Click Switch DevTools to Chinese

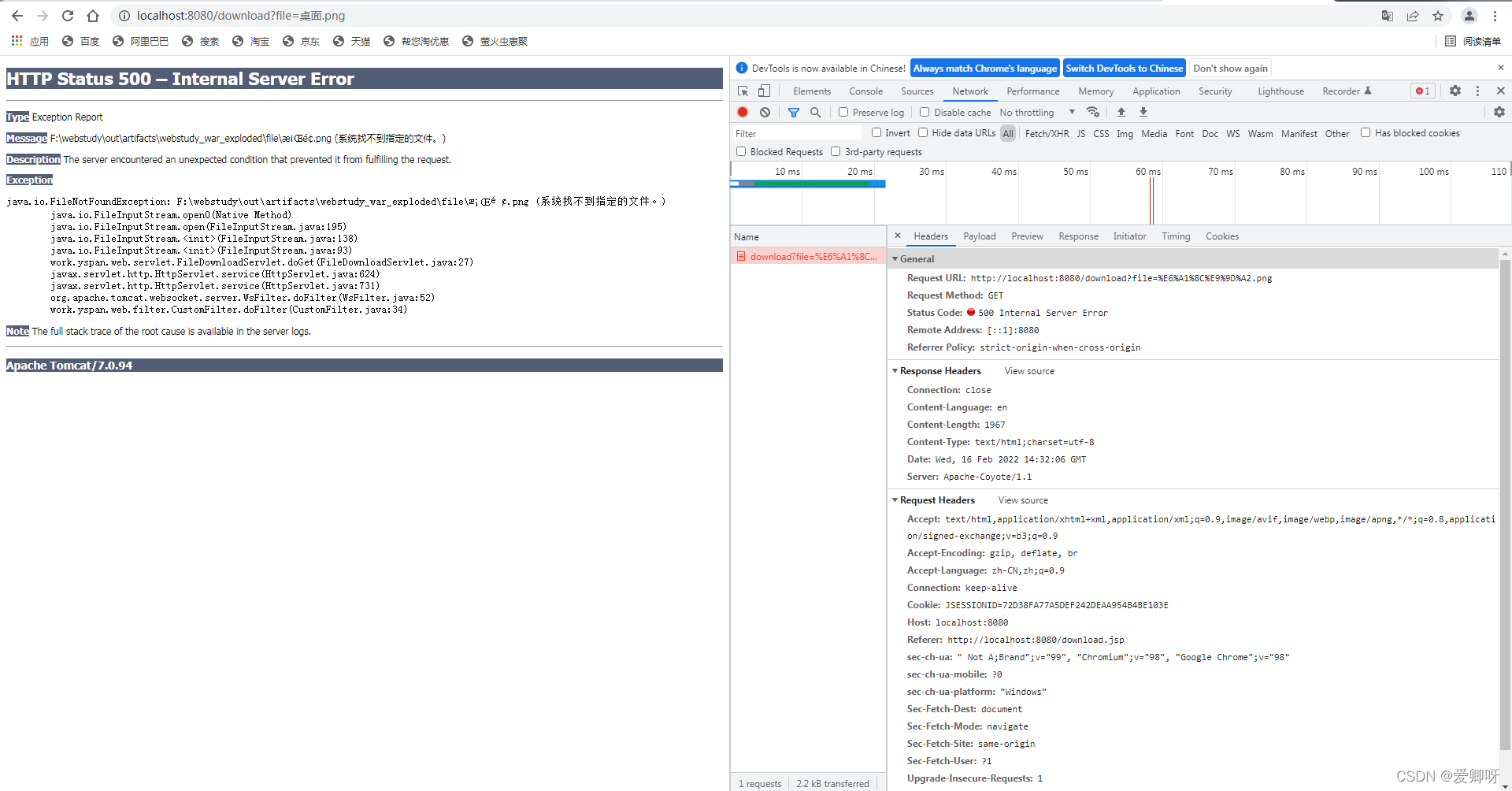pyautogui.click(x=1124, y=69)
